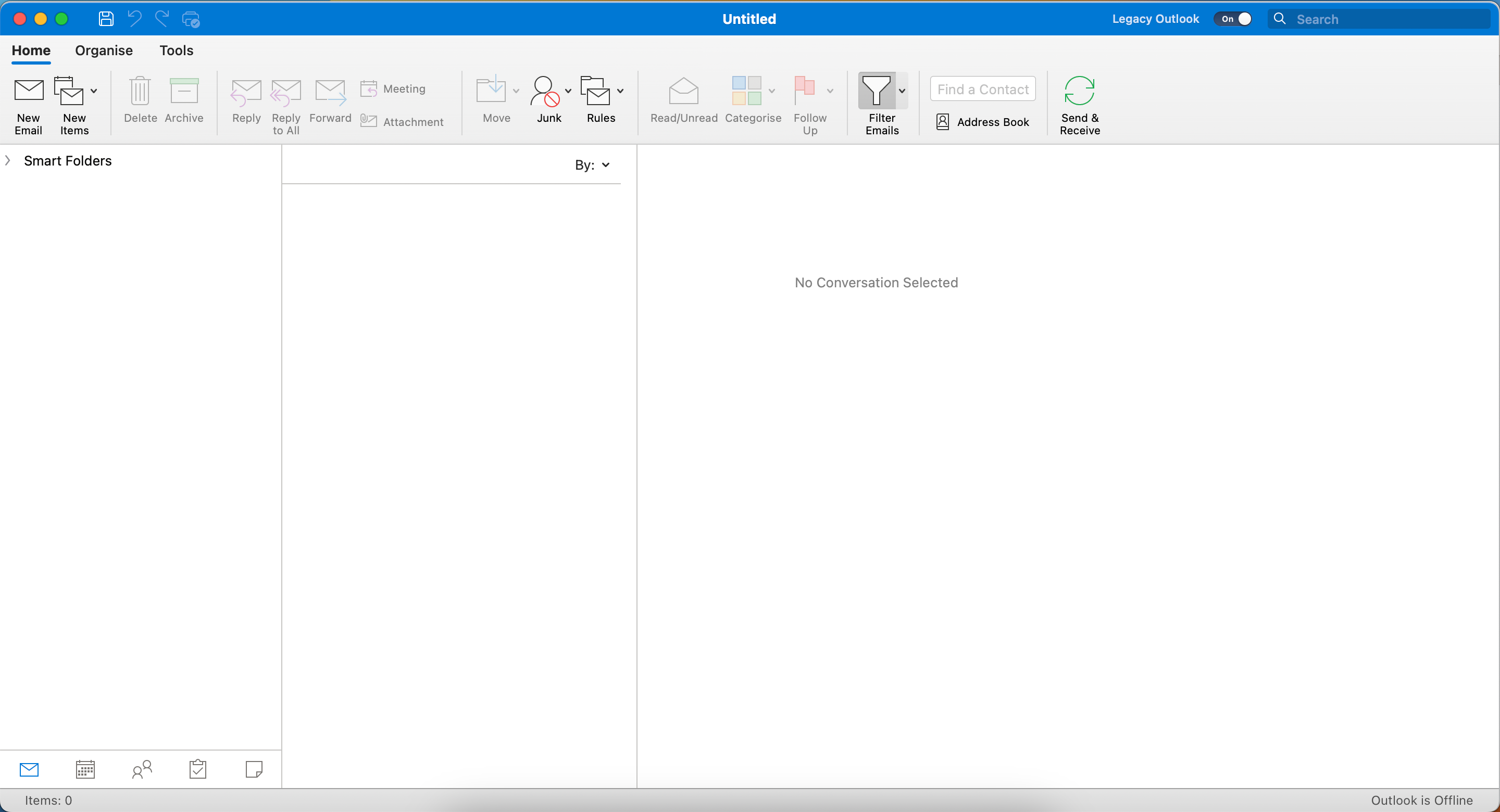Viewport: 1500px width, 812px height.
Task: Toggle the Legacy Outlook switch
Action: (x=1232, y=18)
